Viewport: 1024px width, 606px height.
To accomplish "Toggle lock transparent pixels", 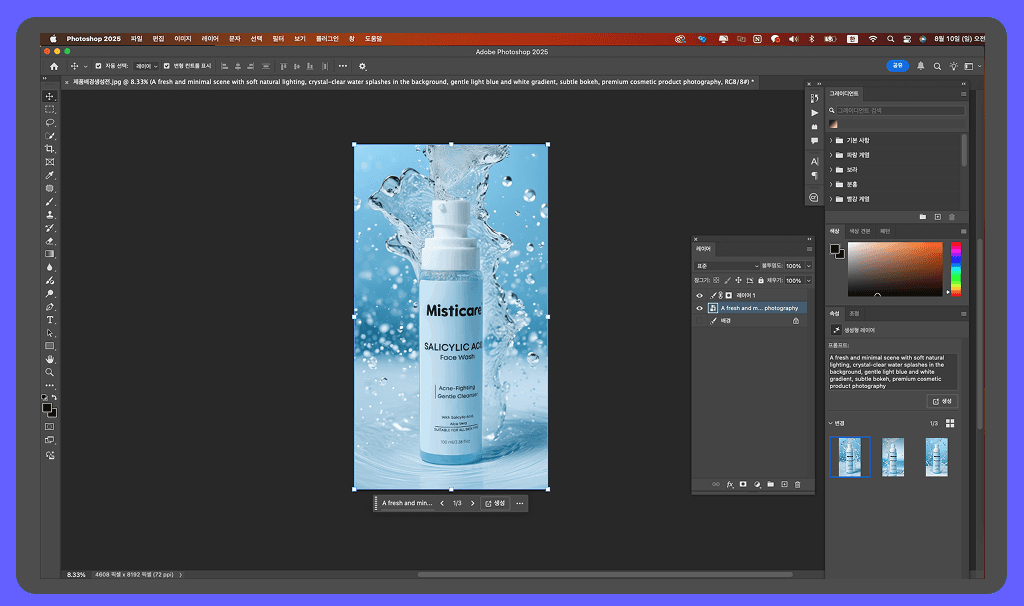I will [716, 280].
